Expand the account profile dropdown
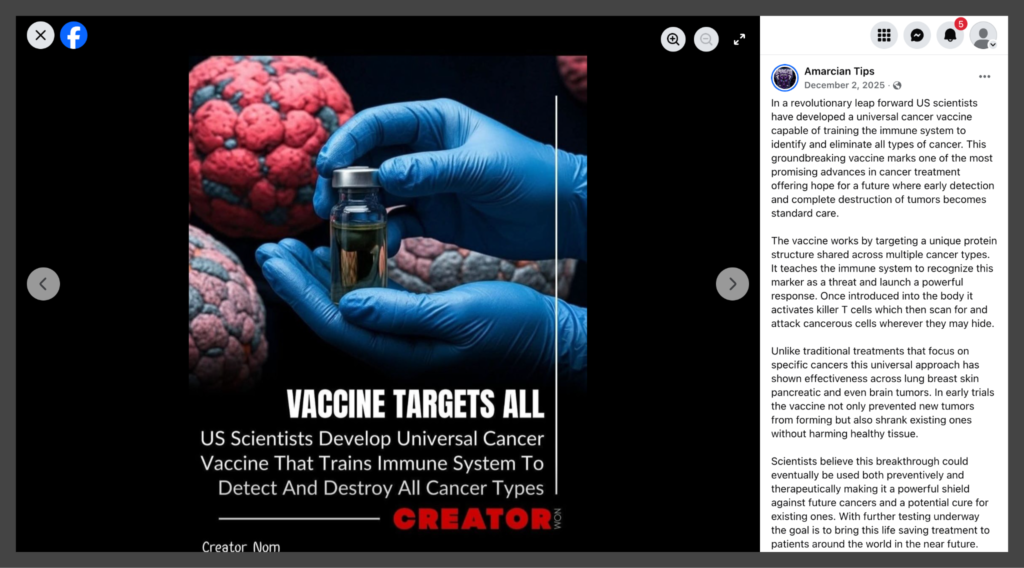Viewport: 1024px width, 568px height. (983, 36)
